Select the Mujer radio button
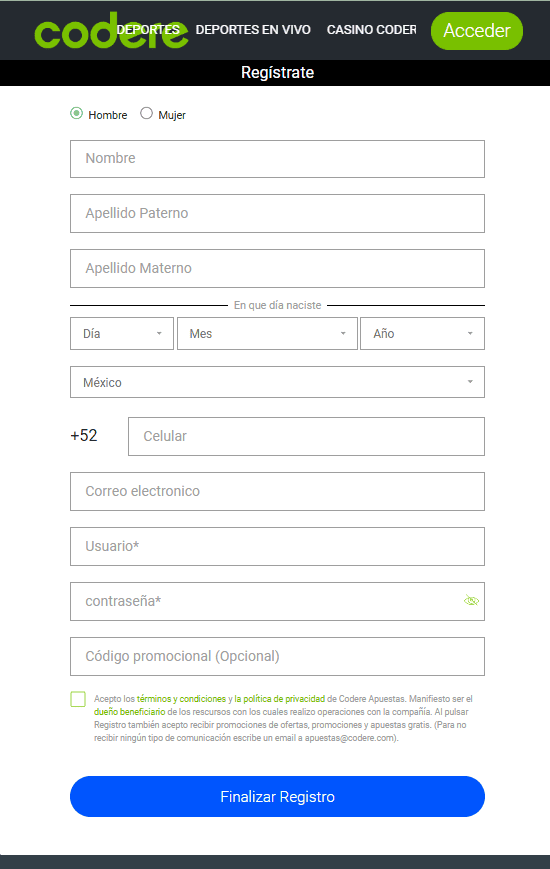 146,114
